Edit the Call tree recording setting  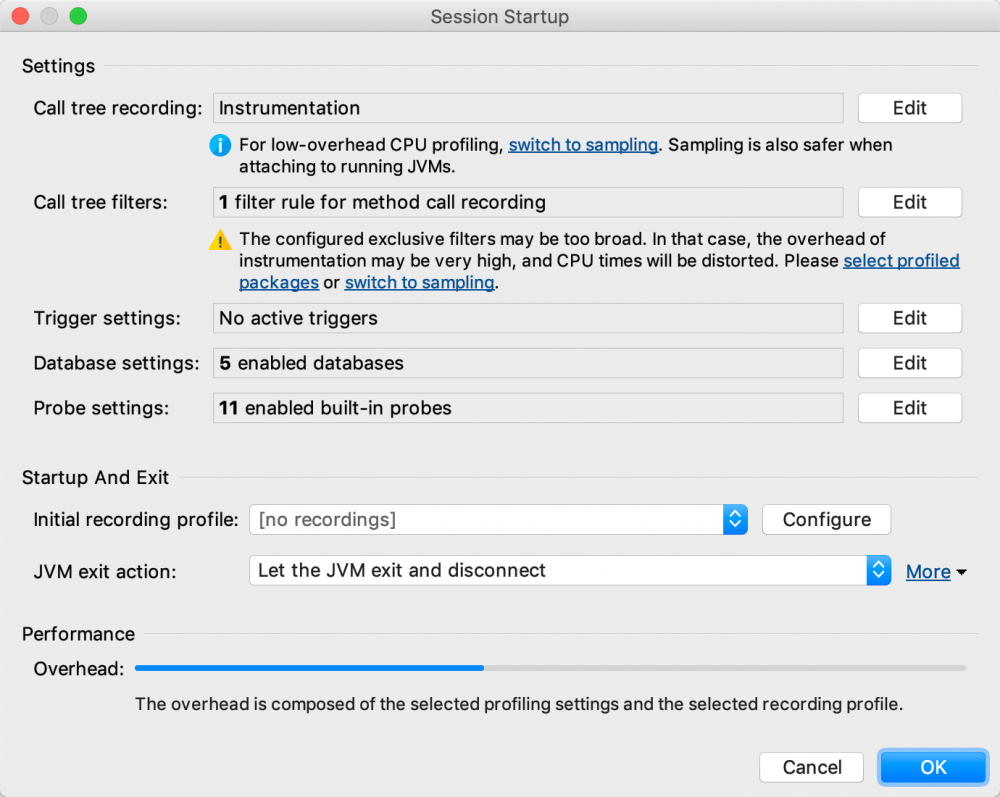pyautogui.click(x=909, y=107)
